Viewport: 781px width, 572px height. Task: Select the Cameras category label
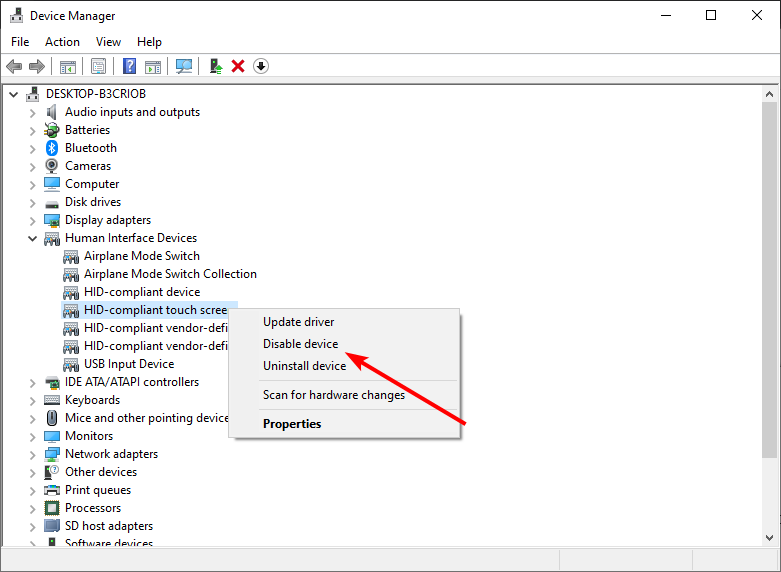88,166
